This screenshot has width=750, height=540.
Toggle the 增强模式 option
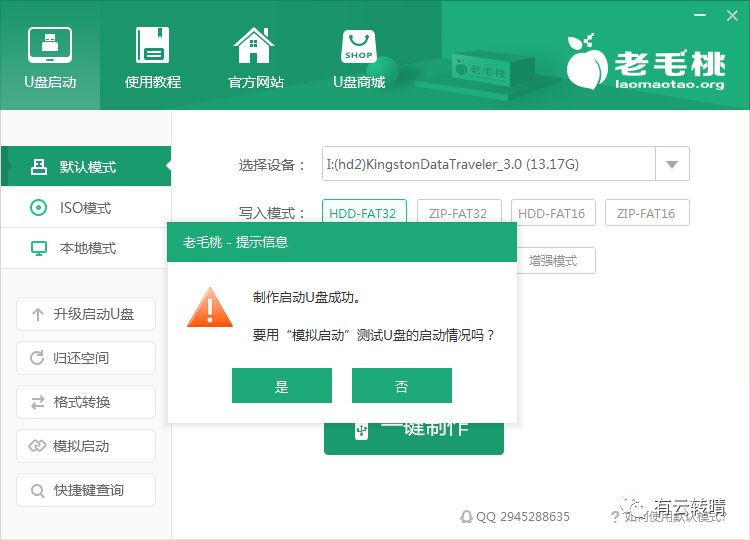(x=556, y=261)
